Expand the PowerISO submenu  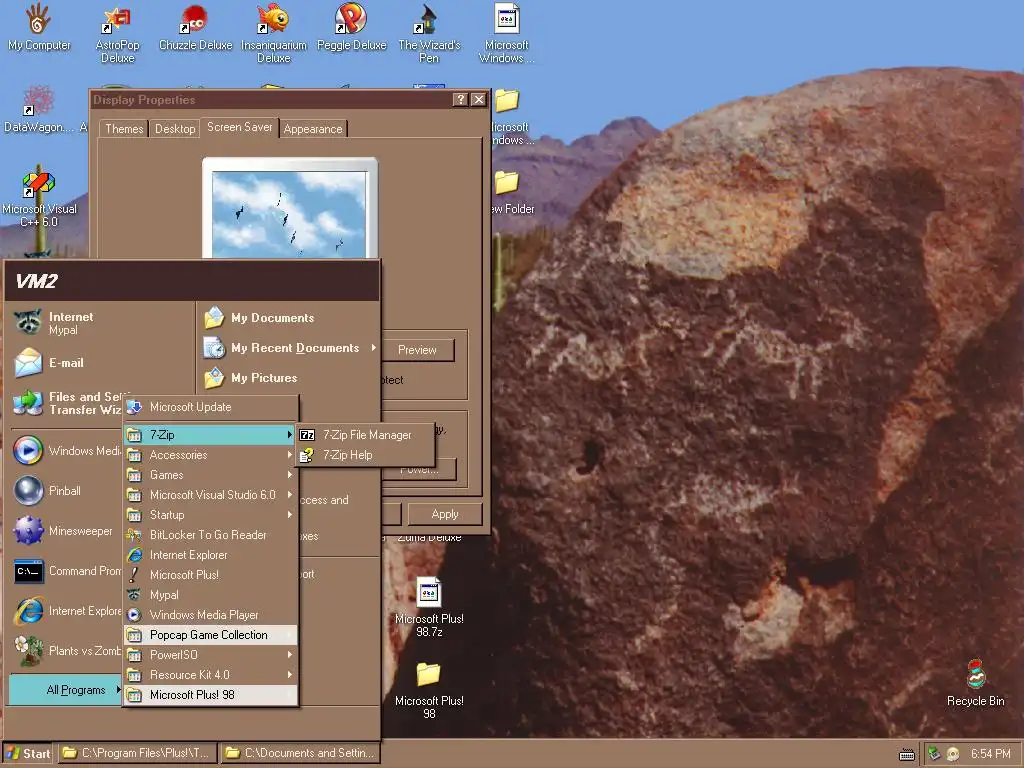[210, 655]
